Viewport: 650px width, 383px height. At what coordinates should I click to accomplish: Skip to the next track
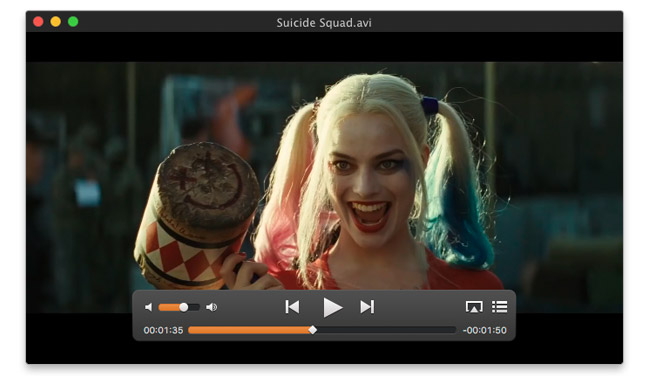[x=367, y=307]
